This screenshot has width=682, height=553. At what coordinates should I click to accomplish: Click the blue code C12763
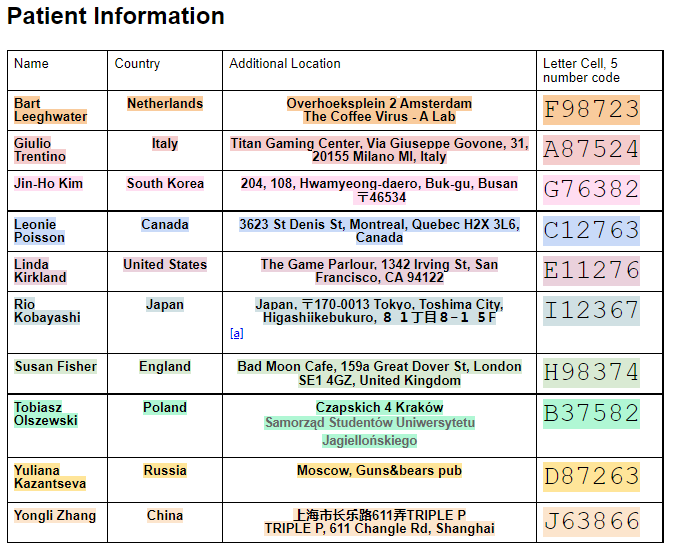(591, 231)
